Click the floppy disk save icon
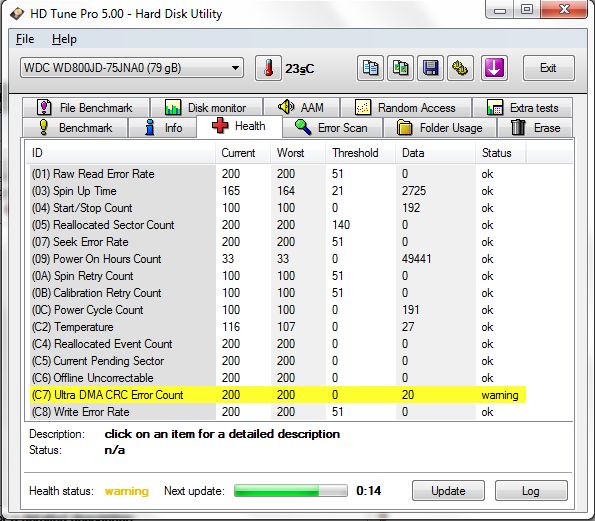The image size is (595, 521). 430,68
